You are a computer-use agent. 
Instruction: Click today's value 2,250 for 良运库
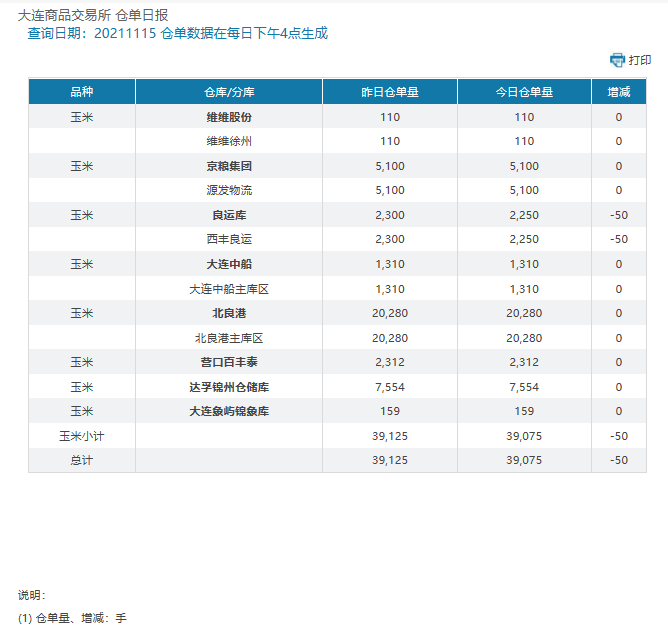pyautogui.click(x=524, y=215)
